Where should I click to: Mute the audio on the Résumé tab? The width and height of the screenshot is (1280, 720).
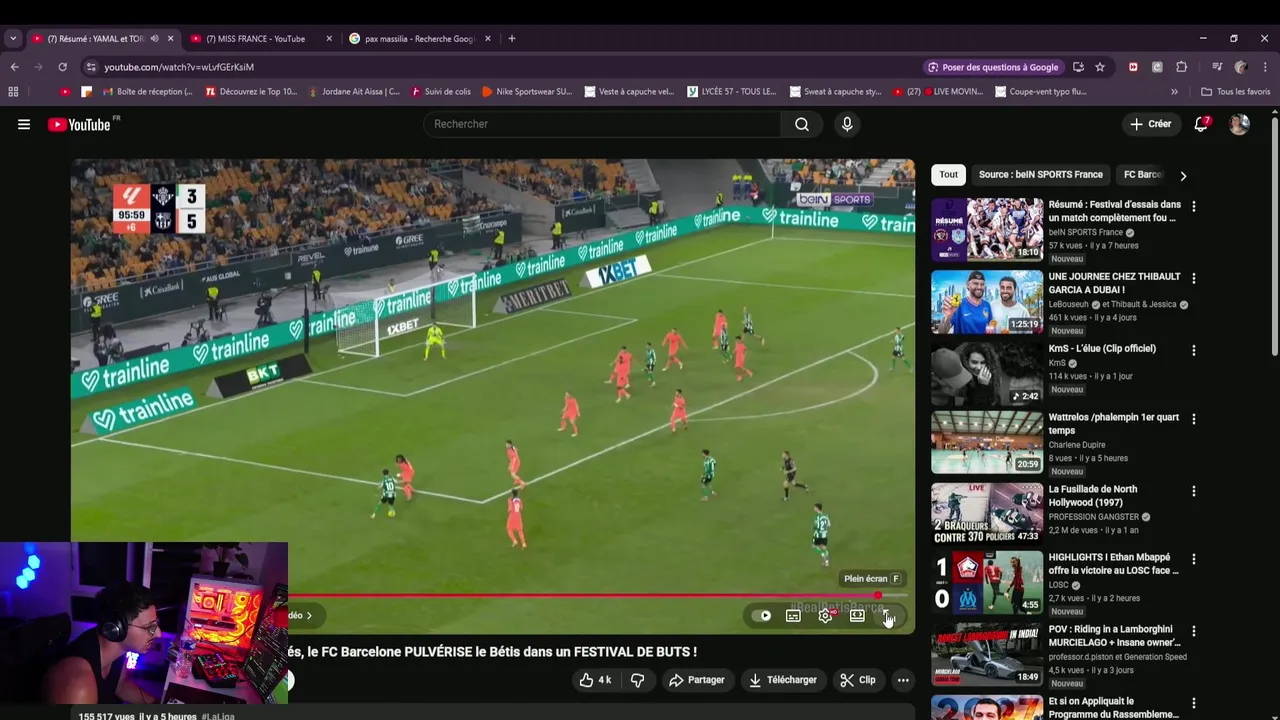[x=154, y=39]
